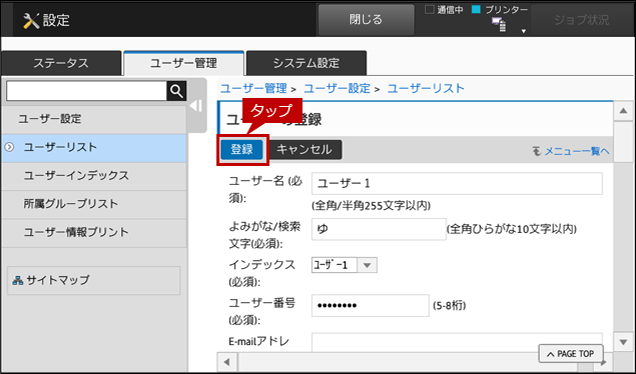Click the side menu search field
This screenshot has width=636, height=374.
point(86,91)
